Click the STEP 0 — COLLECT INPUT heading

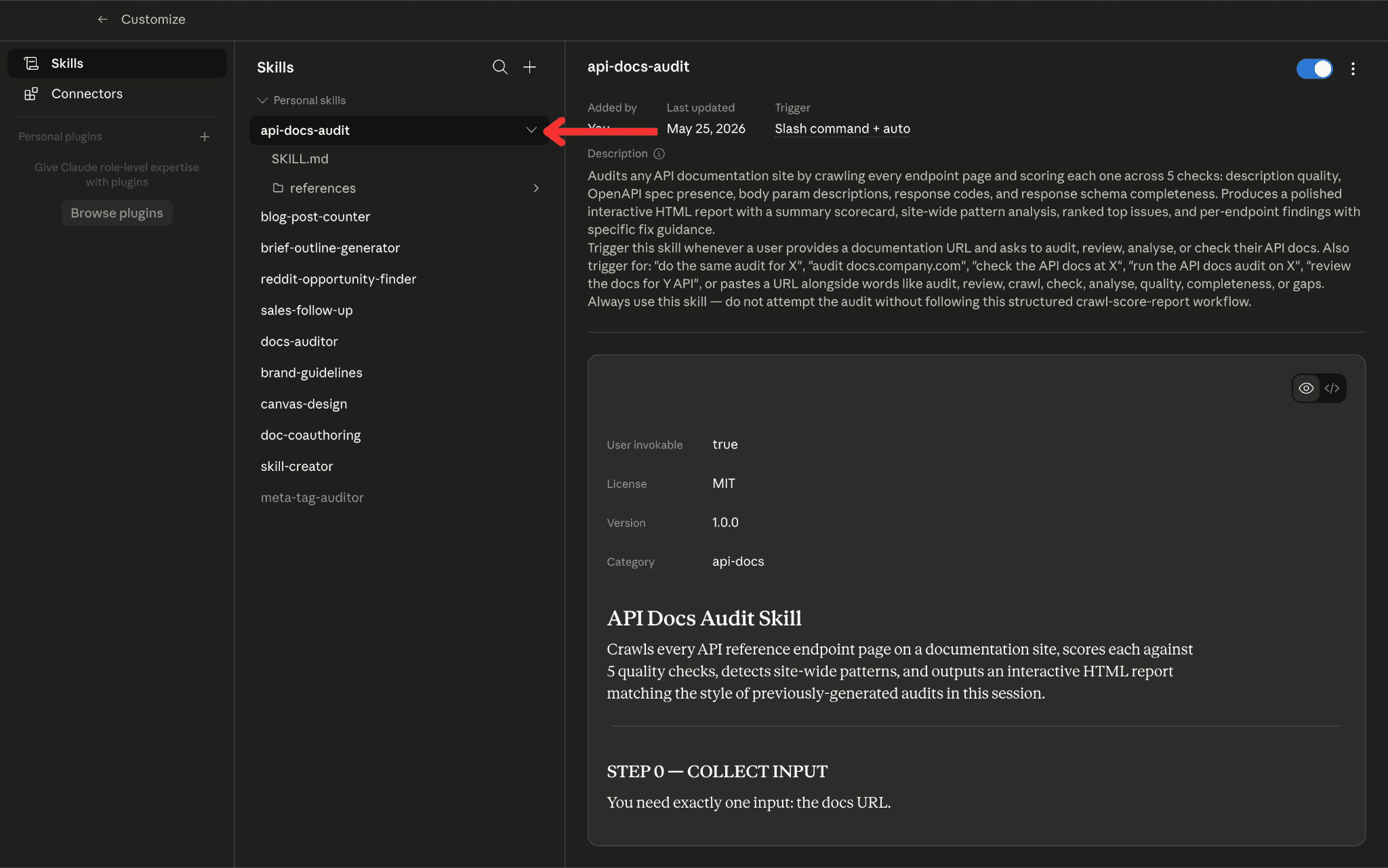pos(717,771)
